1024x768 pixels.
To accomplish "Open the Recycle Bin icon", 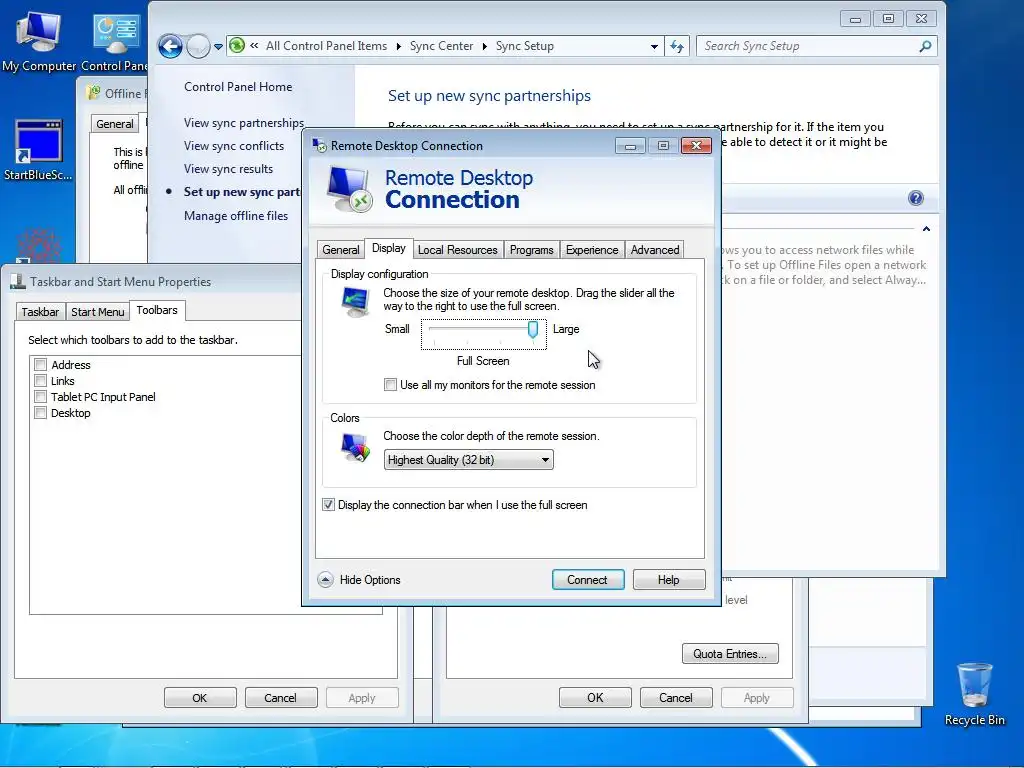I will 974,694.
